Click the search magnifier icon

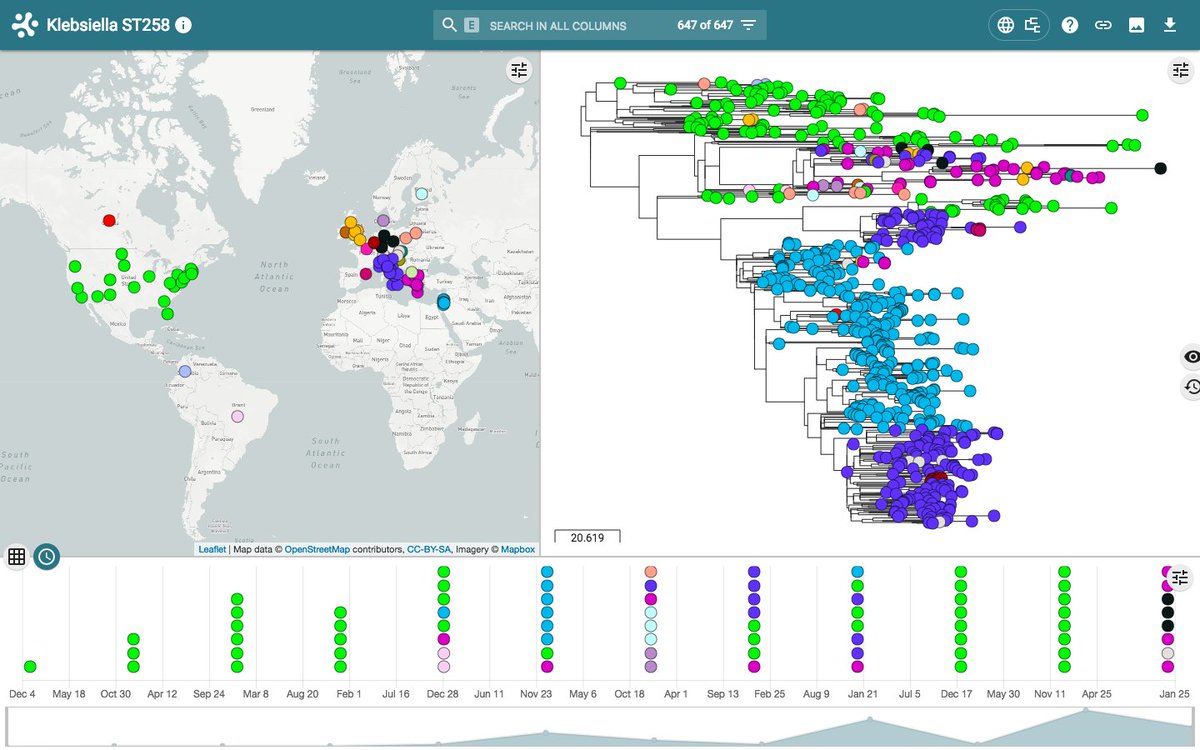point(449,25)
